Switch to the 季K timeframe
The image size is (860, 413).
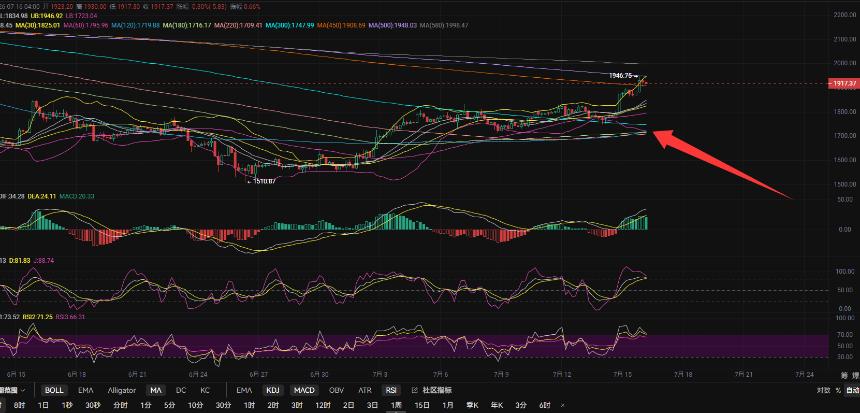(473, 405)
